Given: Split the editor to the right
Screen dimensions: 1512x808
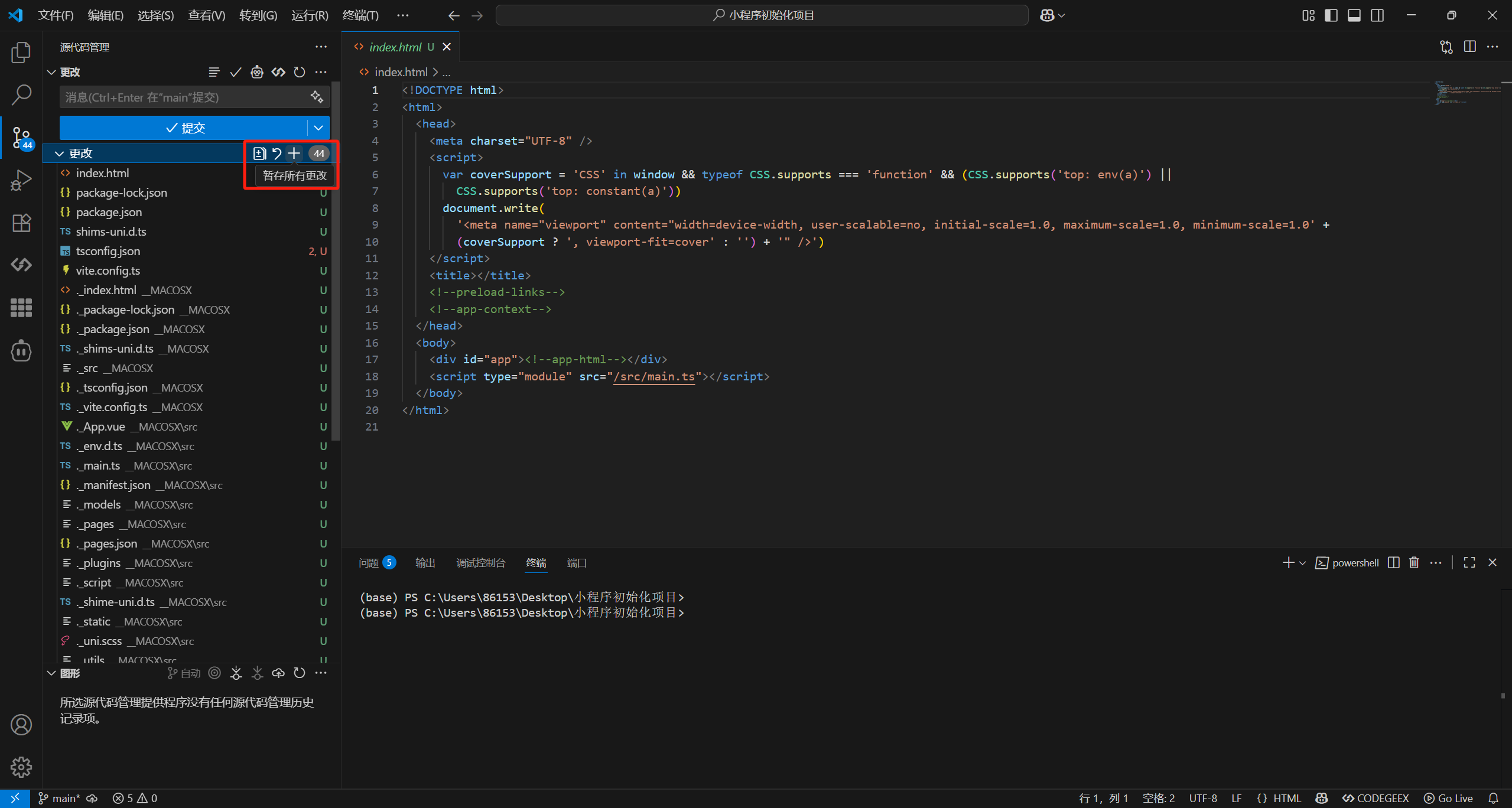Looking at the screenshot, I should 1469,47.
